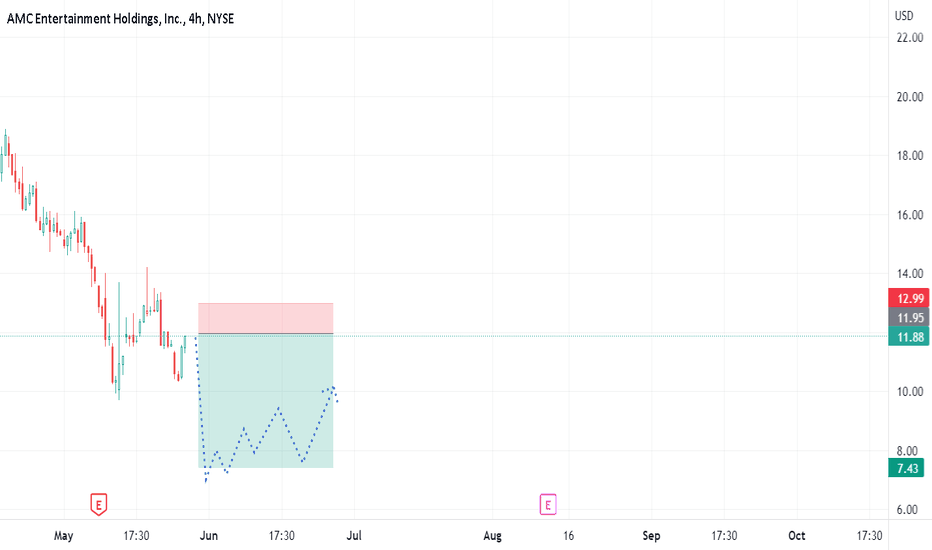Image resolution: width=932 pixels, height=550 pixels.
Task: Click the Aug label on time axis
Action: [x=493, y=536]
